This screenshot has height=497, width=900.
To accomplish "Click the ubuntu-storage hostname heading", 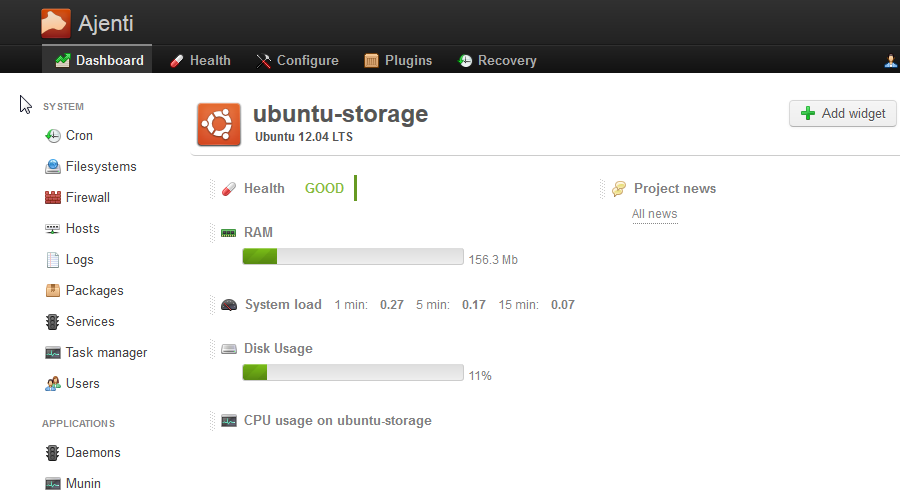I will coord(340,114).
